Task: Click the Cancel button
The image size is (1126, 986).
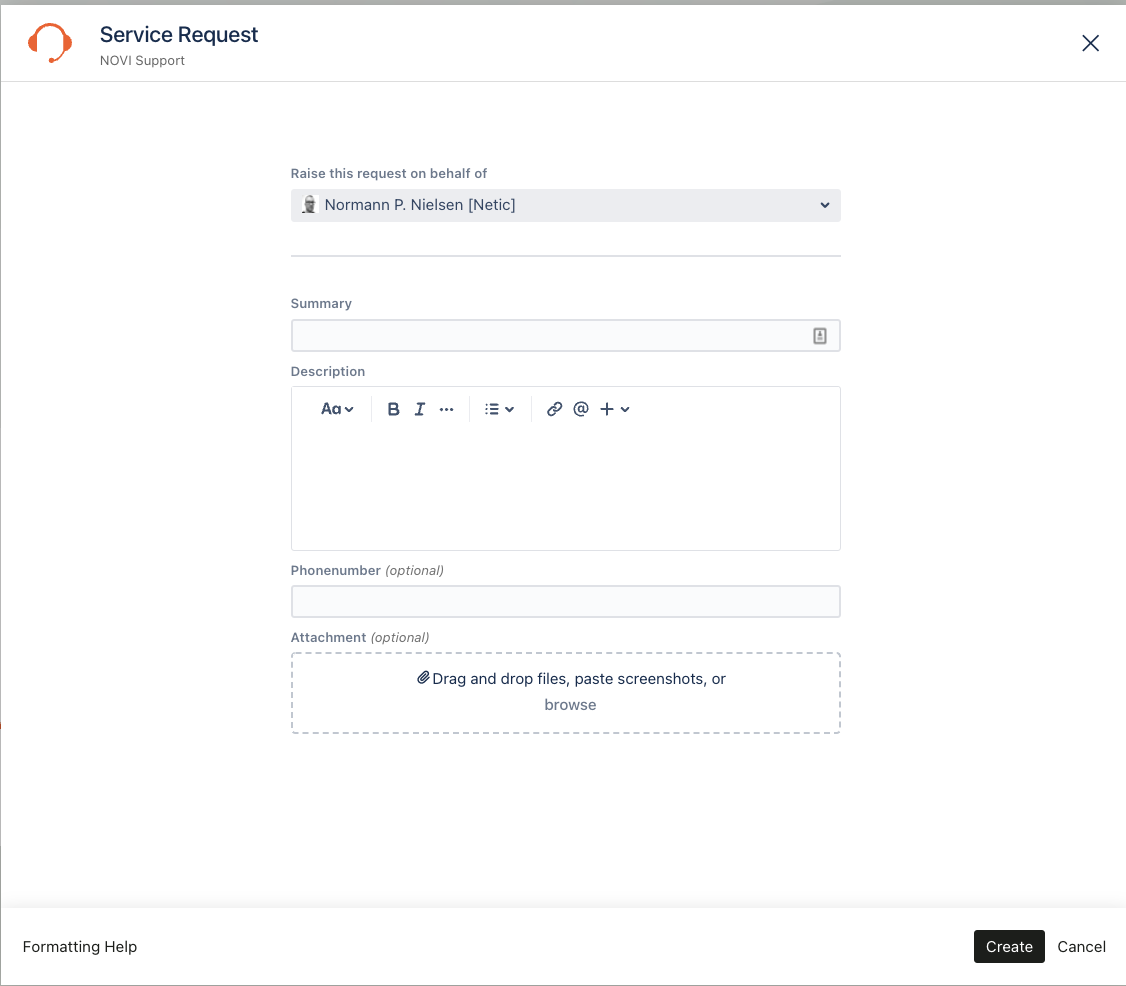Action: [1081, 947]
